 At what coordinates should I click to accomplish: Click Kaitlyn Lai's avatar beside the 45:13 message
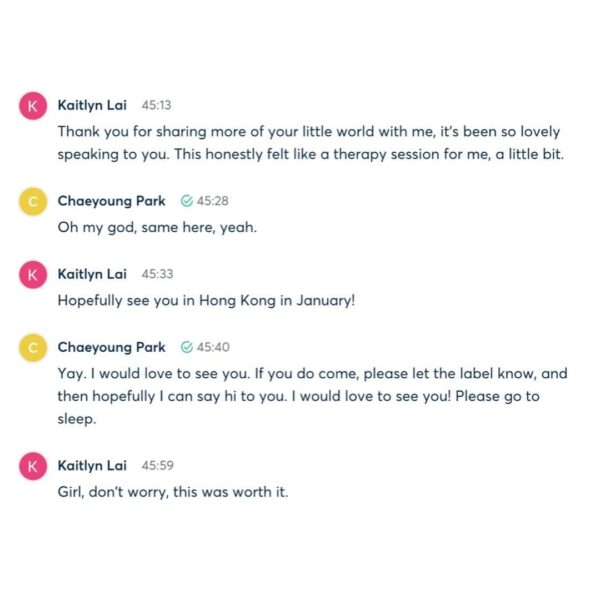coord(34,106)
